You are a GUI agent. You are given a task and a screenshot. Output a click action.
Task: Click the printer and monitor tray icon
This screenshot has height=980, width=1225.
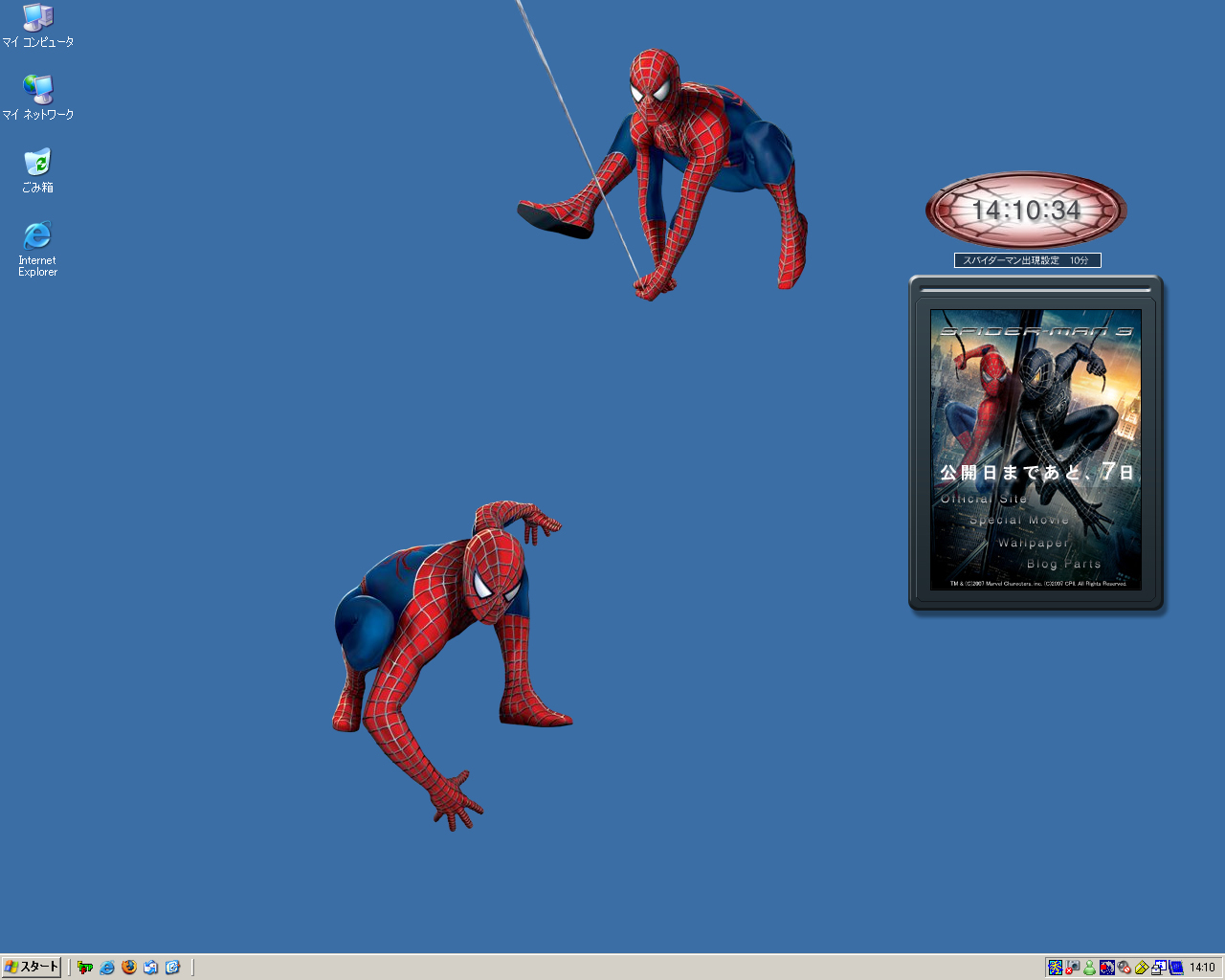click(x=1159, y=968)
